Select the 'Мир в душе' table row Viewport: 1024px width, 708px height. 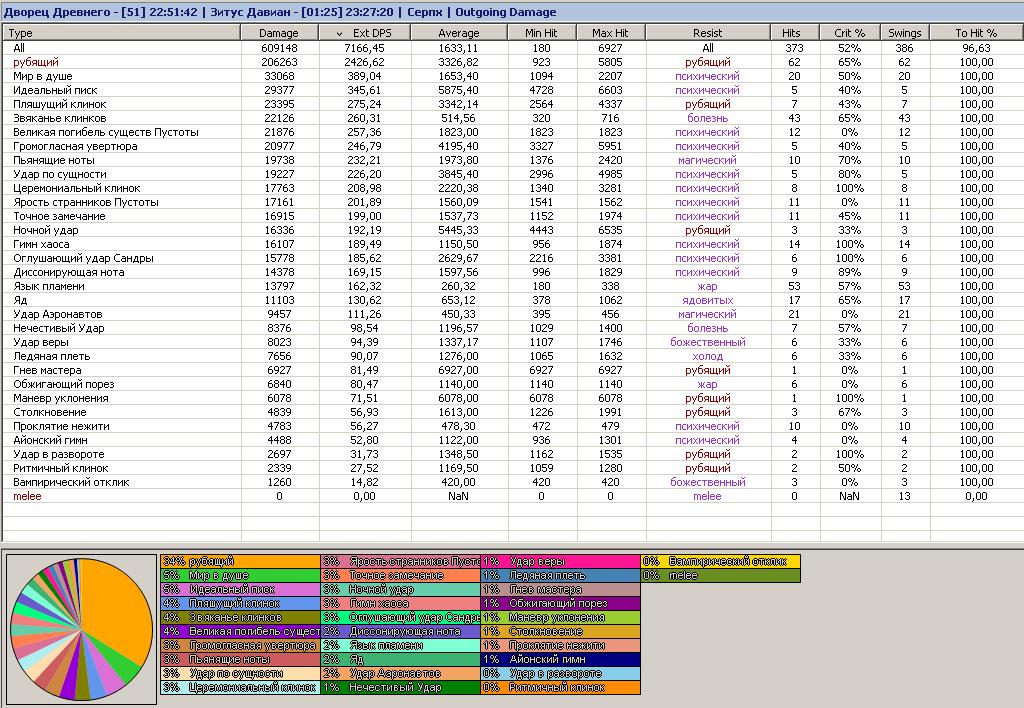(x=512, y=76)
